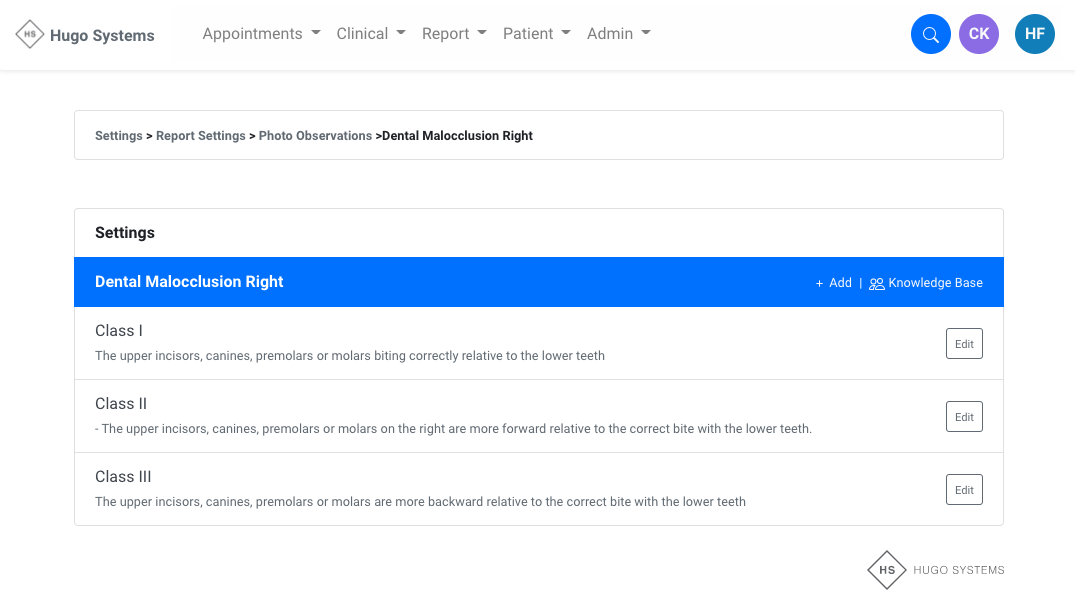Select the Class III row title
This screenshot has height=601, width=1075.
tap(123, 477)
